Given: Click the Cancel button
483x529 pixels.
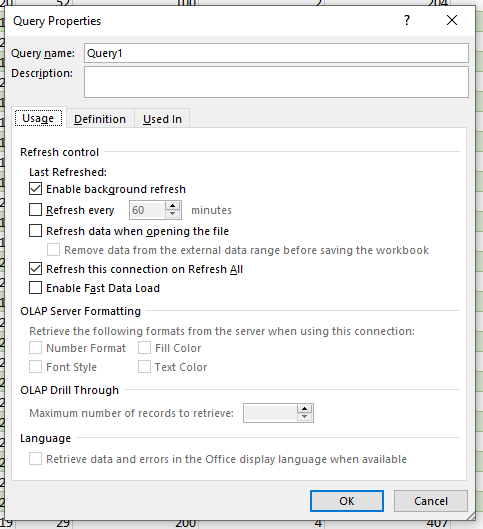Looking at the screenshot, I should coord(431,501).
